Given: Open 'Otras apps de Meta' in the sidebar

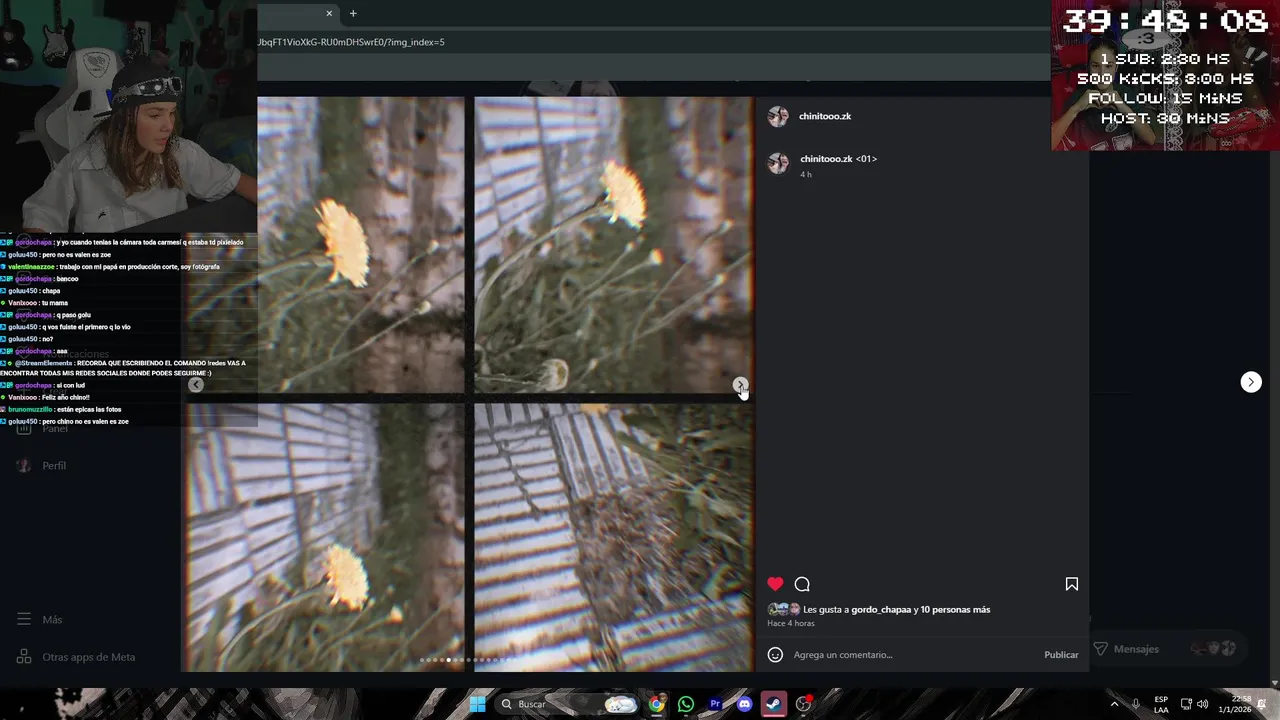Looking at the screenshot, I should (x=76, y=657).
